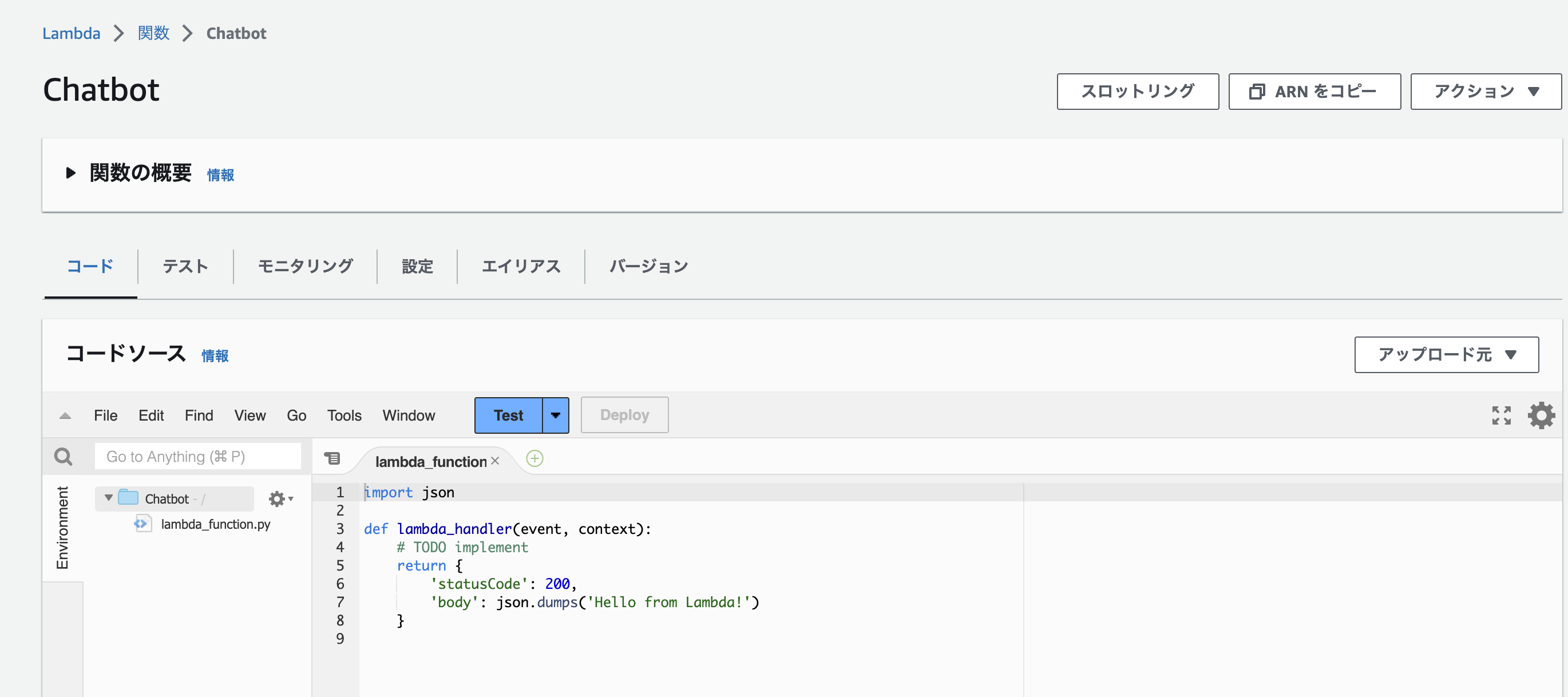Open the アクション dropdown
The height and width of the screenshot is (697, 1568).
click(x=1485, y=92)
